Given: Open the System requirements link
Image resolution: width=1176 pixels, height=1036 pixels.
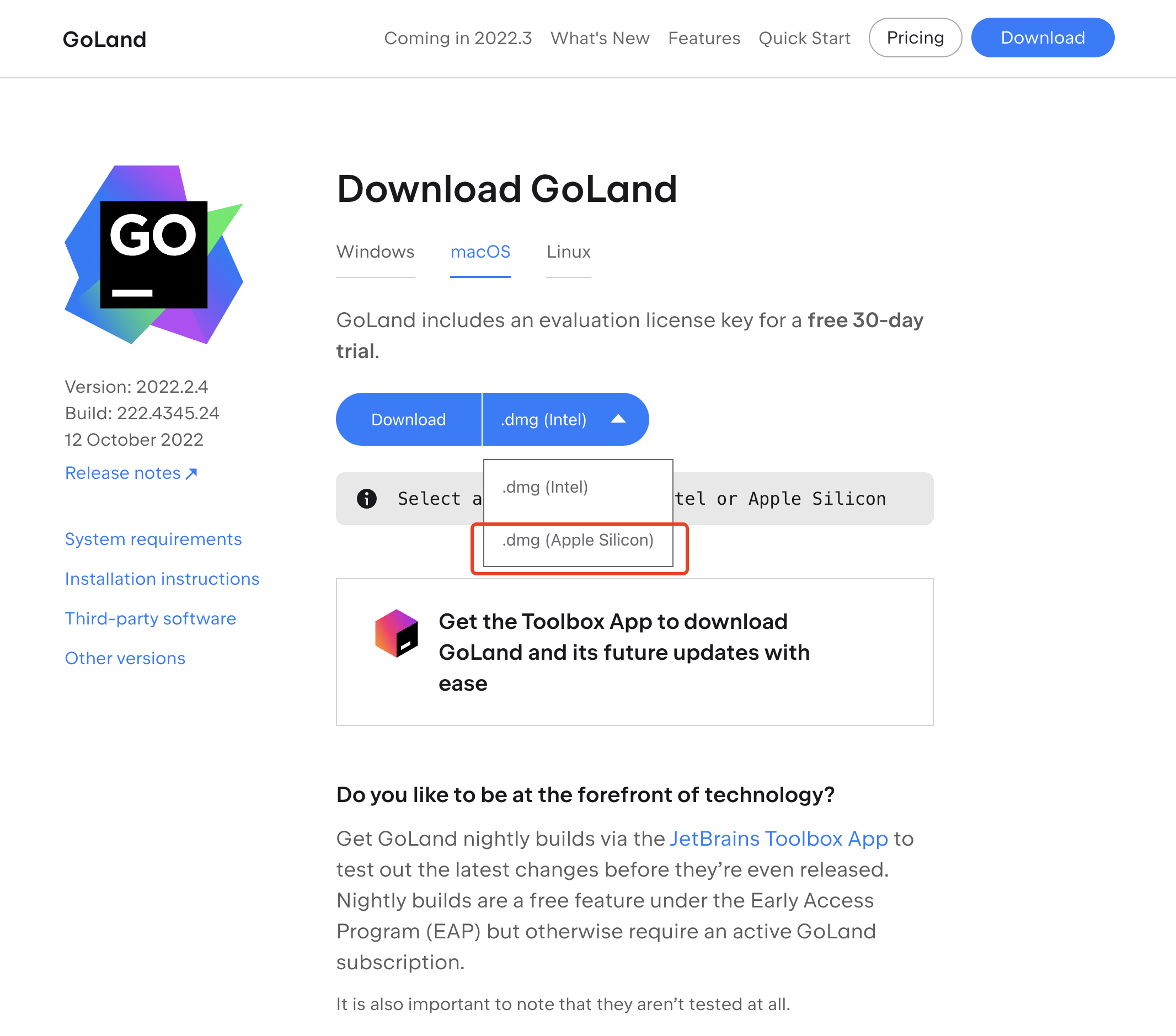Looking at the screenshot, I should tap(153, 539).
